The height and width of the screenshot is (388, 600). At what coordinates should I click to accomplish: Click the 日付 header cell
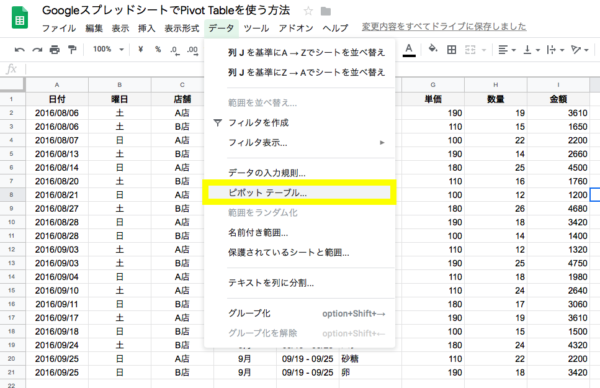click(x=57, y=99)
